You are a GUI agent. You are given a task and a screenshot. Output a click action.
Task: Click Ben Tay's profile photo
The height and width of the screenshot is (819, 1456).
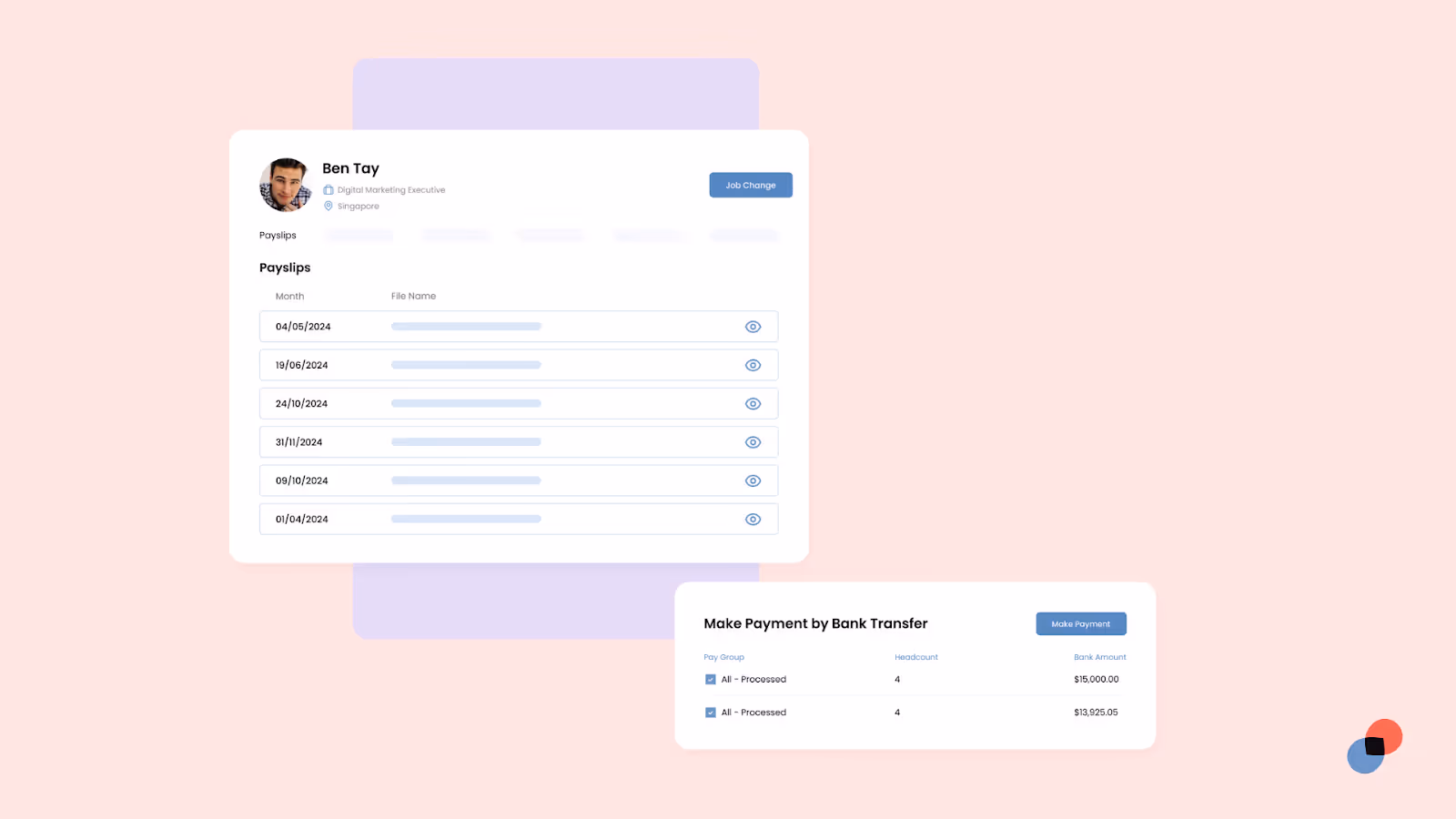(x=286, y=185)
